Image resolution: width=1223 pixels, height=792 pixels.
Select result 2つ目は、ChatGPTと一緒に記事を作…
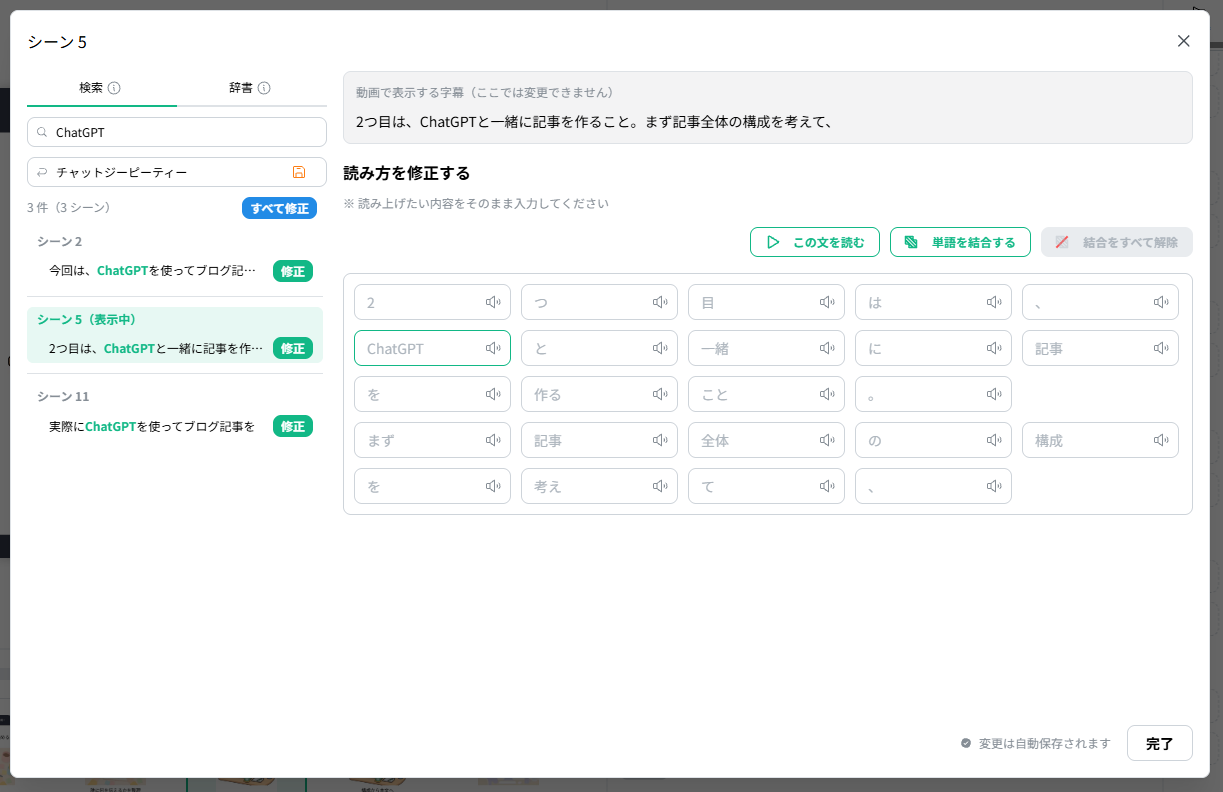[156, 349]
